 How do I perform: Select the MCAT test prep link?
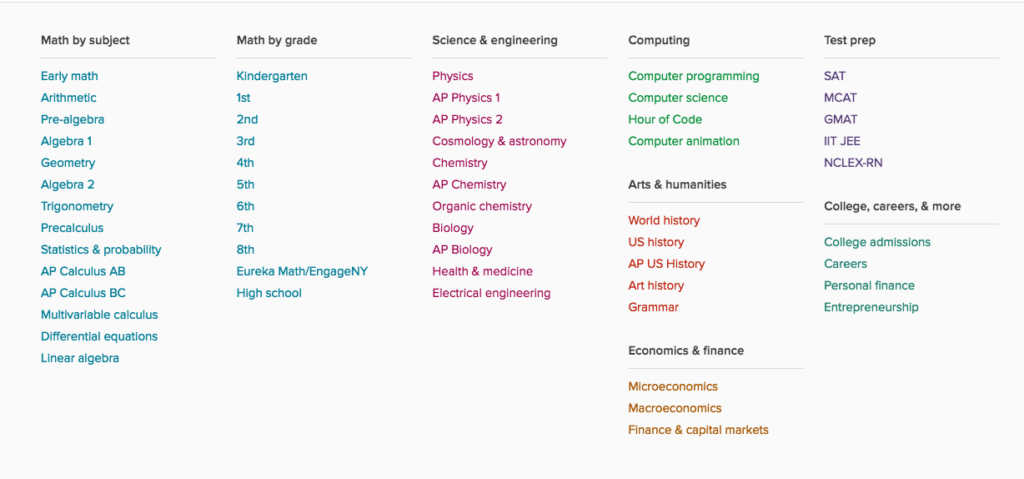[x=840, y=98]
